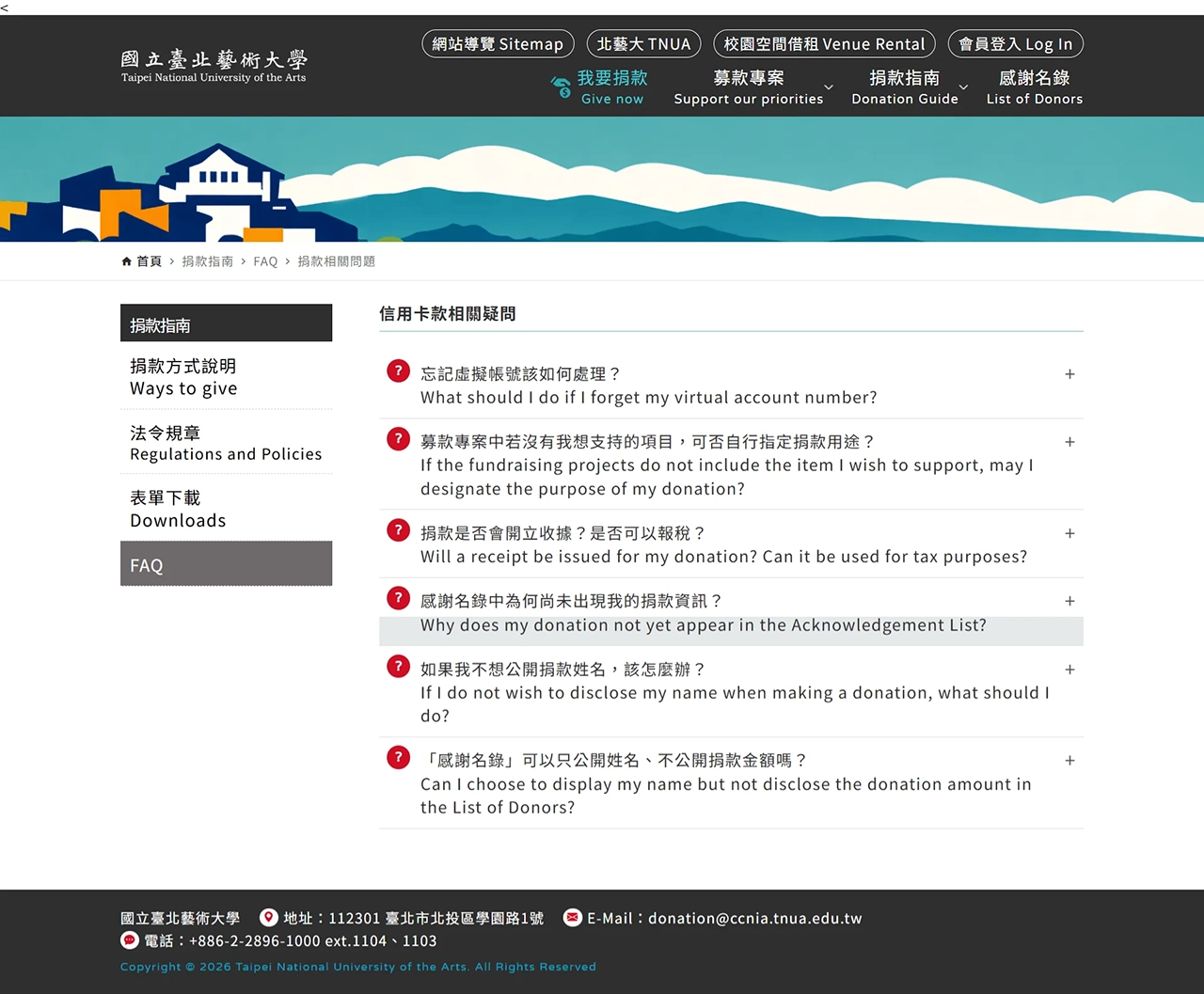Click the home icon in breadcrumb
The width and height of the screenshot is (1204, 994).
(x=126, y=261)
